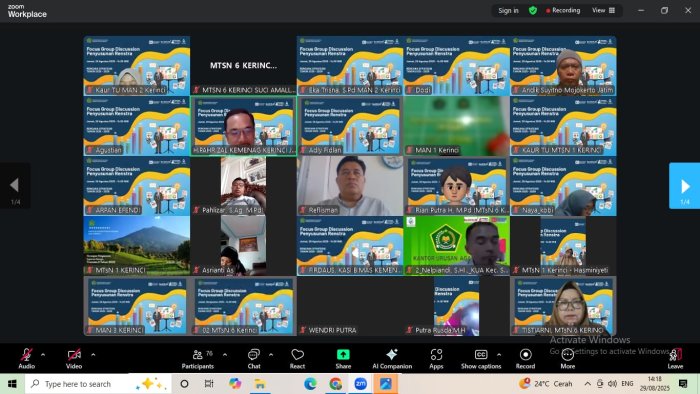Expand Participants options caret
Image resolution: width=700 pixels, height=394 pixels.
(225, 355)
